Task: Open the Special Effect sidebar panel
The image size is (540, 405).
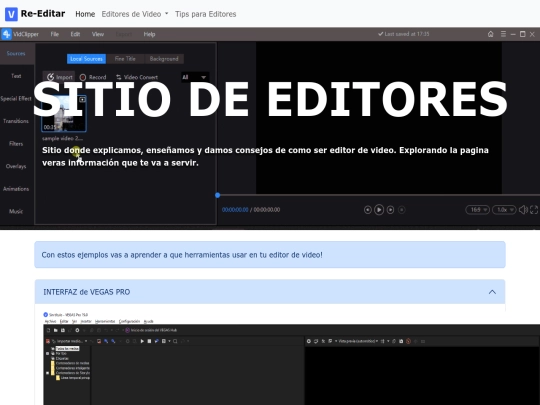Action: coord(16,98)
